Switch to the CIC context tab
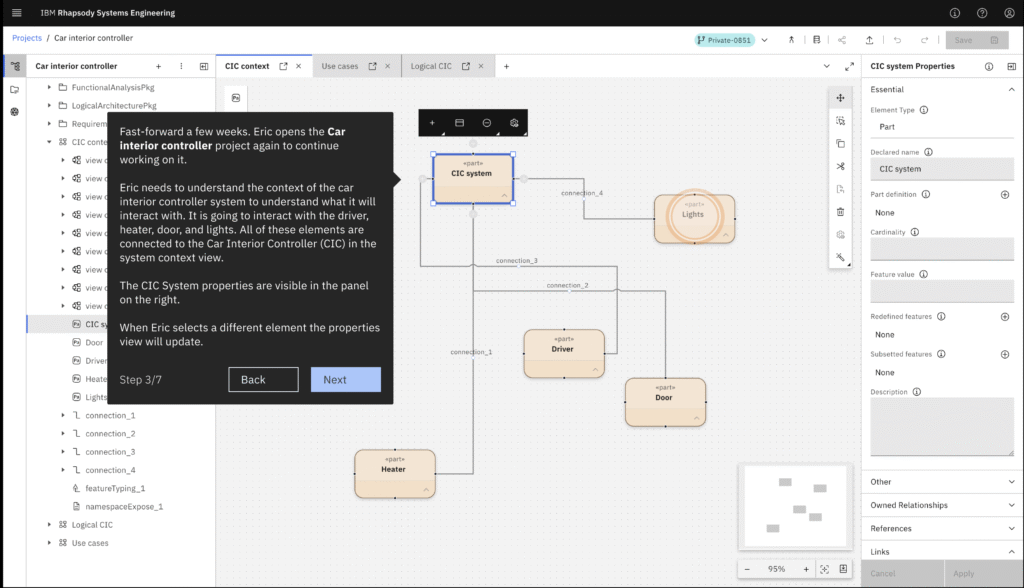Image resolution: width=1024 pixels, height=588 pixels. pyautogui.click(x=247, y=66)
